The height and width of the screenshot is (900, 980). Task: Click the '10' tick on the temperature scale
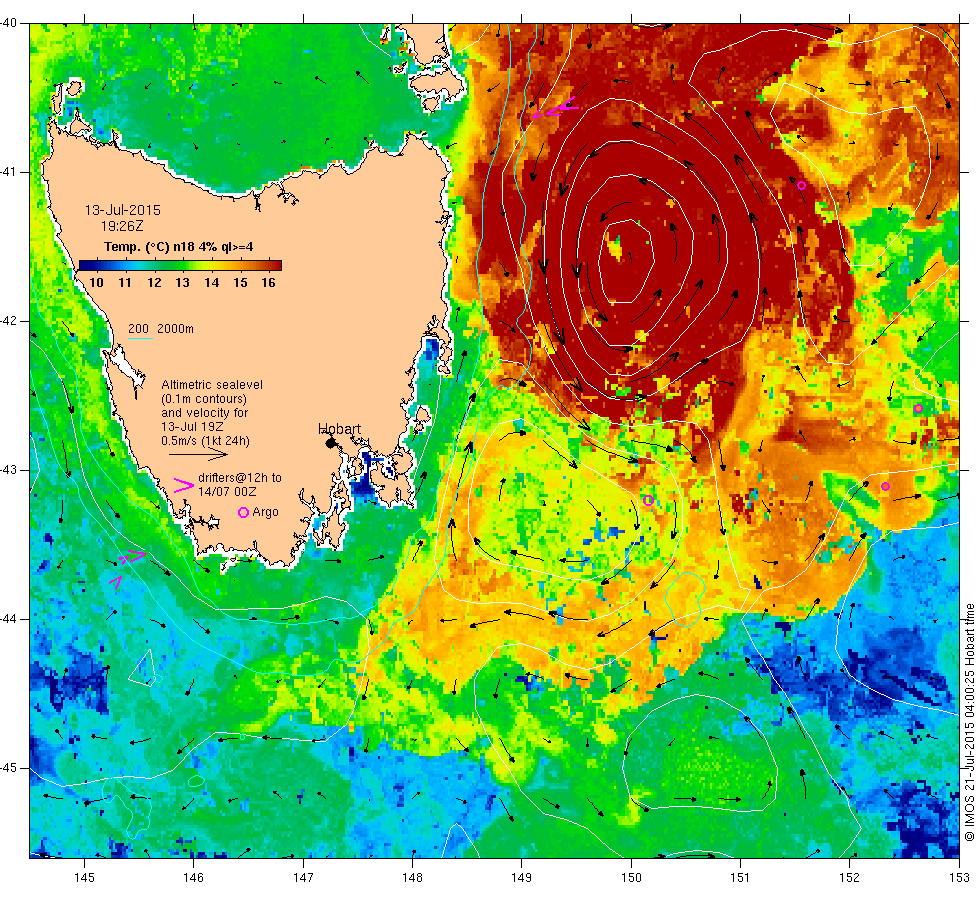click(x=96, y=282)
